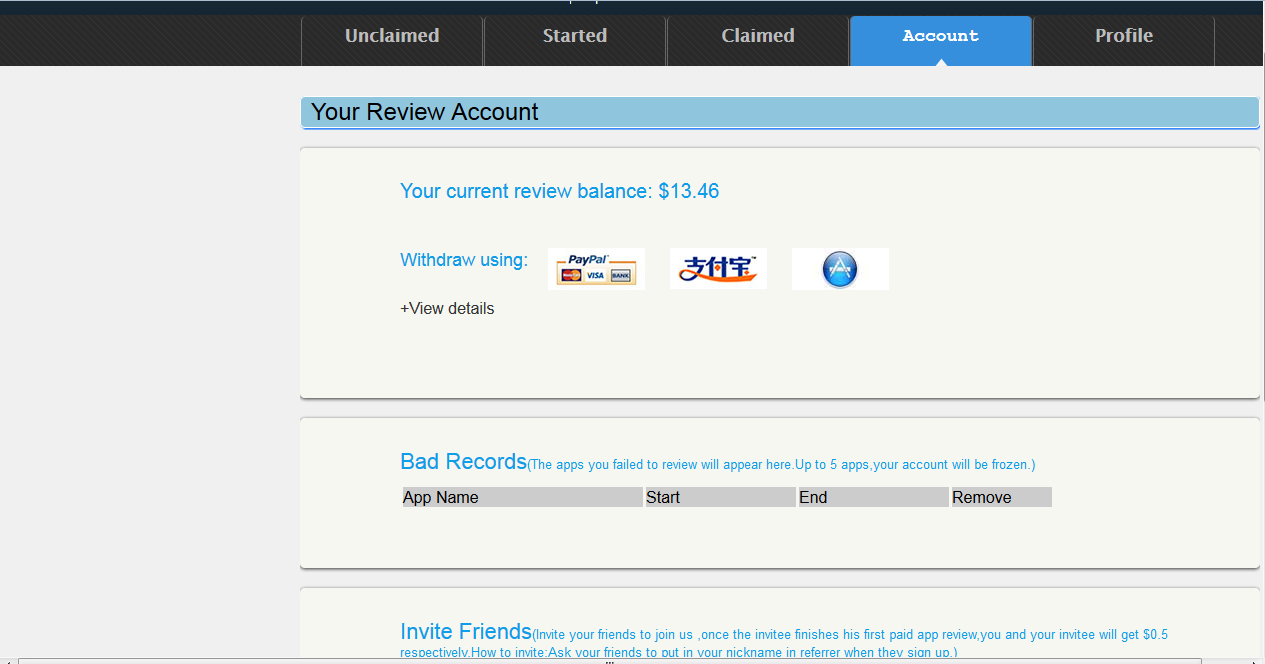Open the Profile tab
This screenshot has width=1265, height=664.
tap(1124, 40)
